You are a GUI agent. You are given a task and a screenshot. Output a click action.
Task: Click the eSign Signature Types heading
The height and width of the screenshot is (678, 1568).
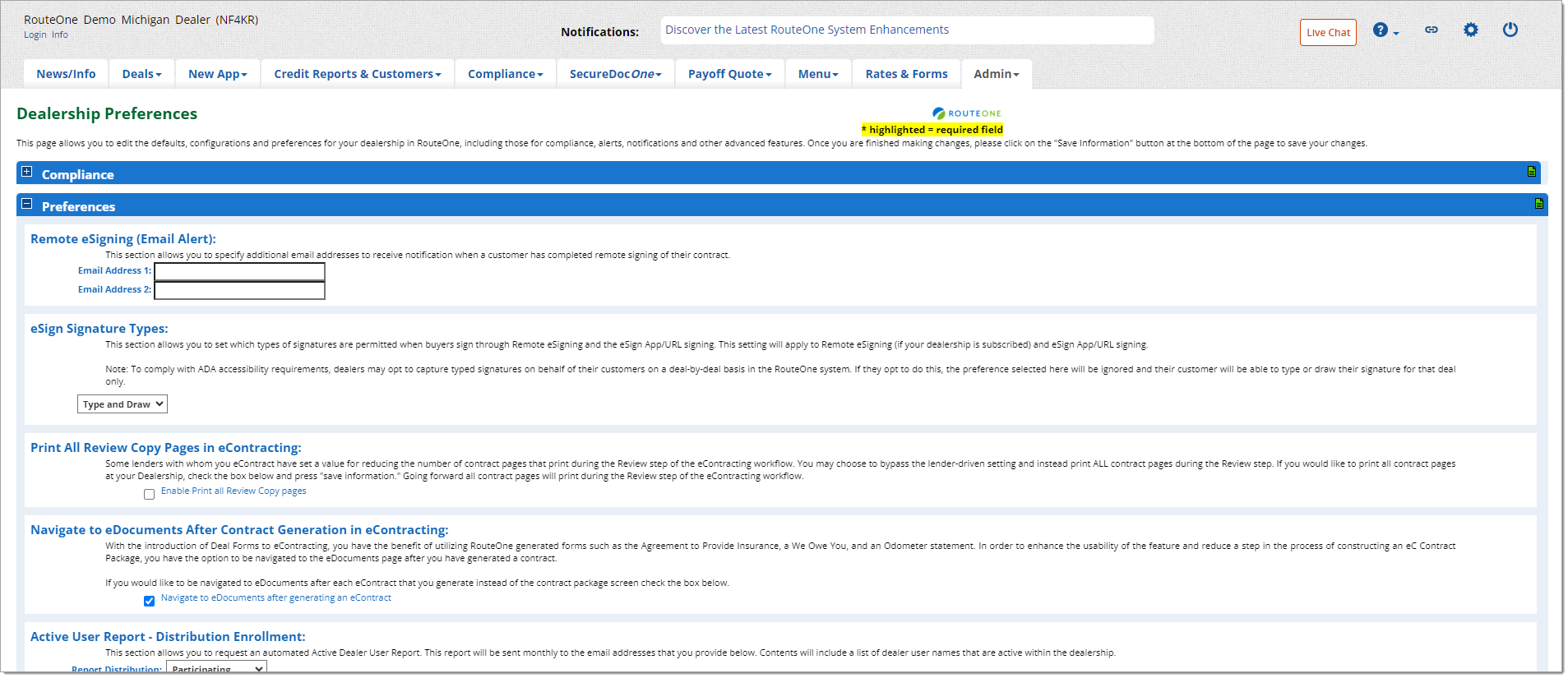tap(99, 329)
